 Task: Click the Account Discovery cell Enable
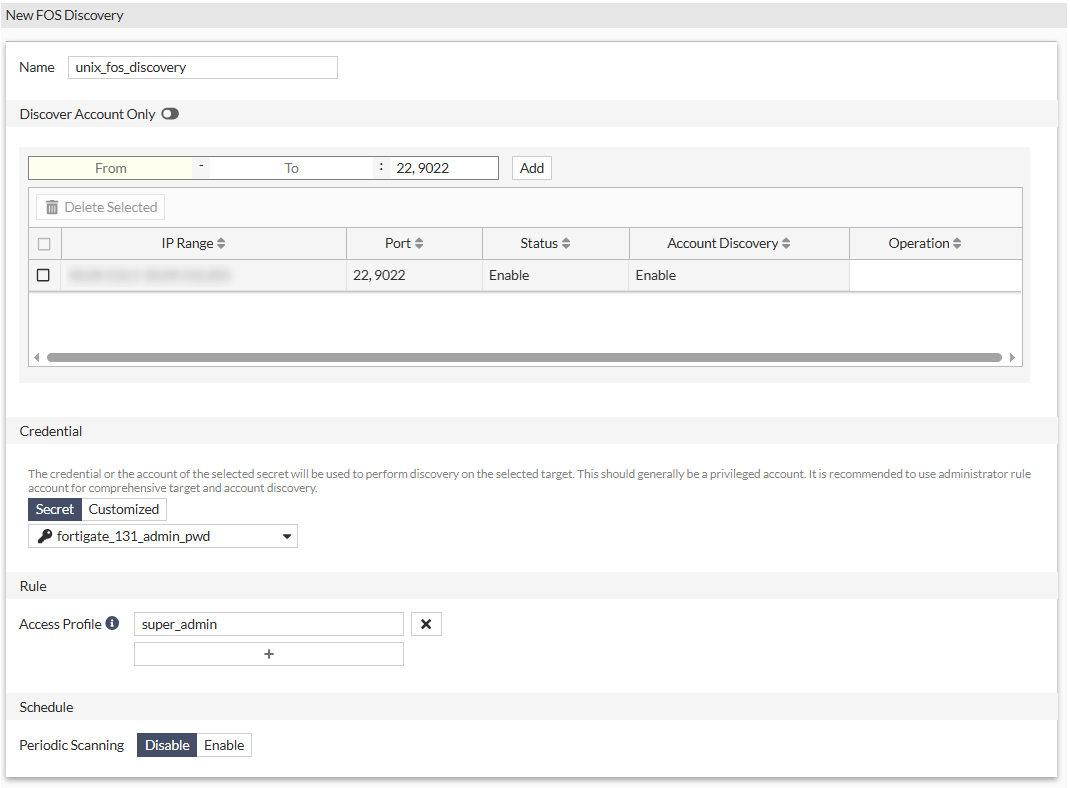[739, 275]
